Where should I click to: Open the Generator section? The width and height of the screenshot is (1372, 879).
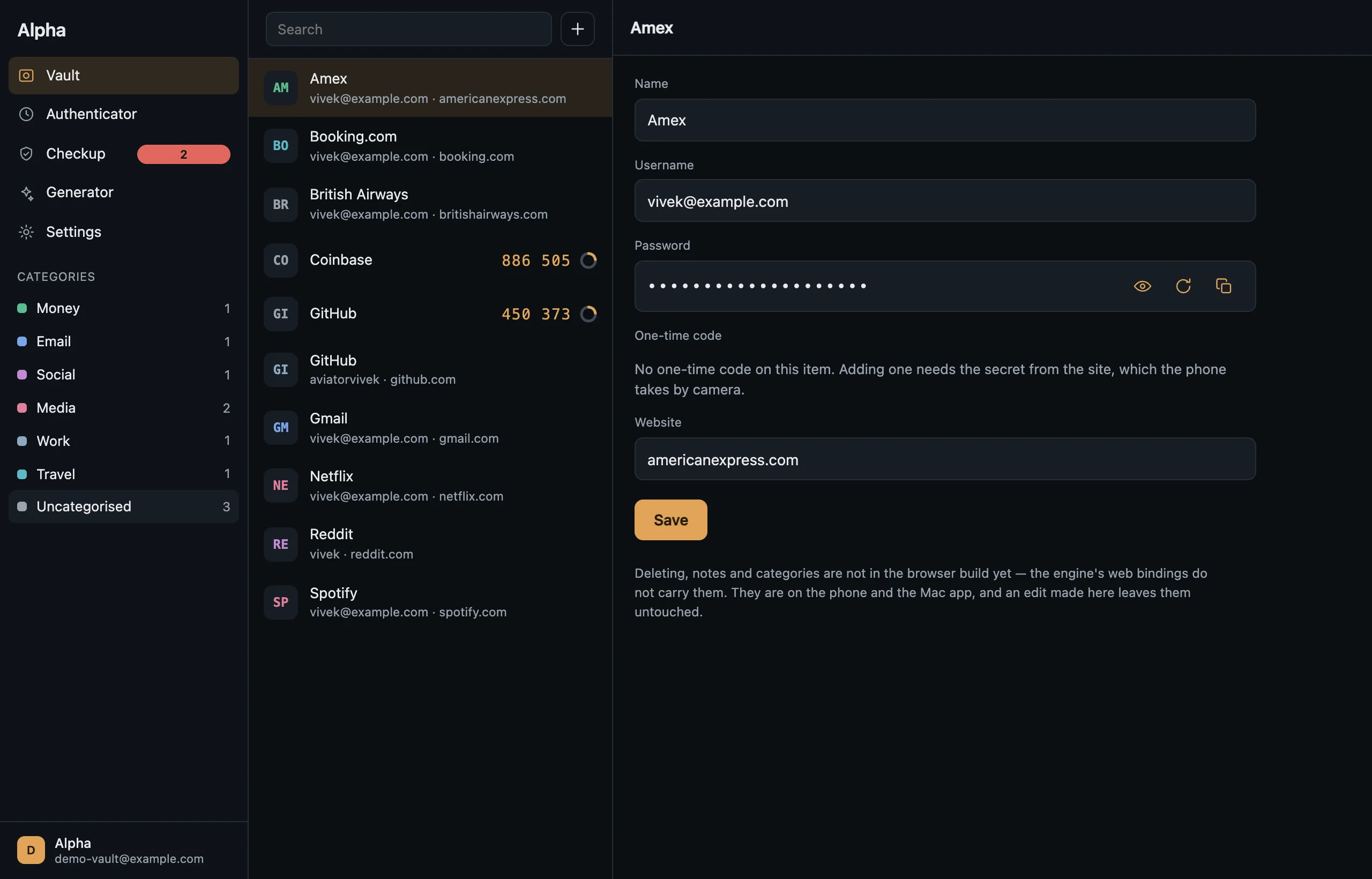[x=124, y=193]
